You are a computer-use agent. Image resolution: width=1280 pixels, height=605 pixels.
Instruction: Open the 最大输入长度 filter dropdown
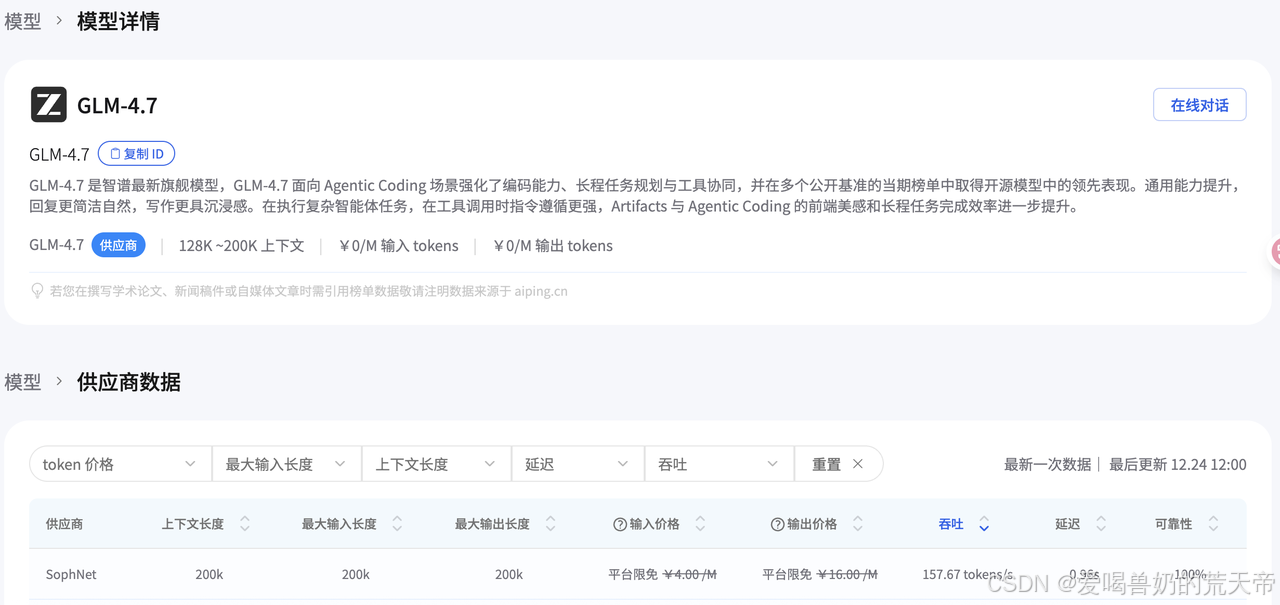(x=286, y=464)
